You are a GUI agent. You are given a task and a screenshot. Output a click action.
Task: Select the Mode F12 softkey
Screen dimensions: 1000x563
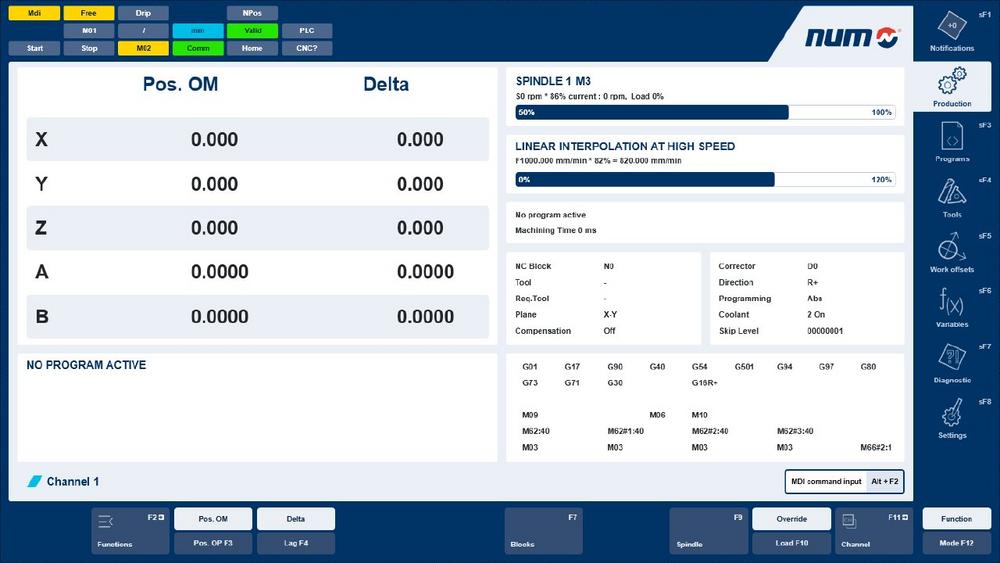click(x=957, y=543)
